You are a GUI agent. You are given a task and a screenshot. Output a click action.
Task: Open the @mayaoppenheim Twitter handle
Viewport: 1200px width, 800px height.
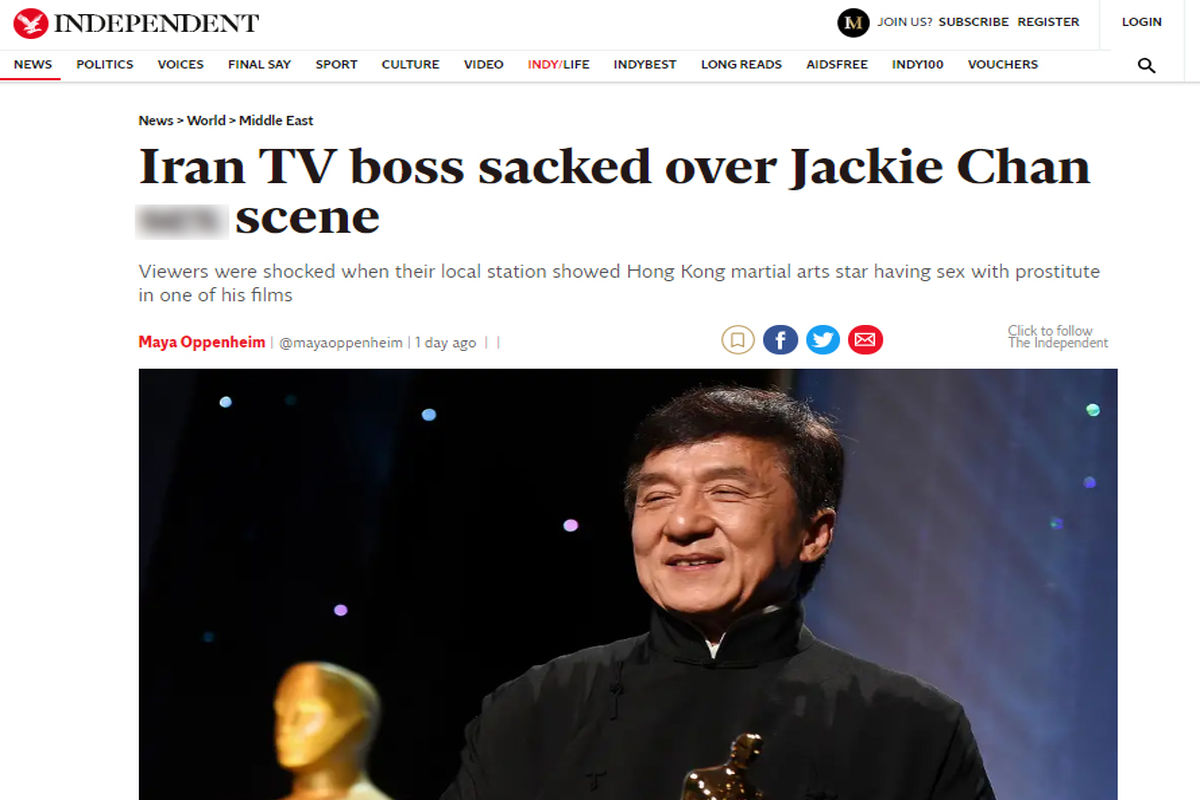coord(341,342)
